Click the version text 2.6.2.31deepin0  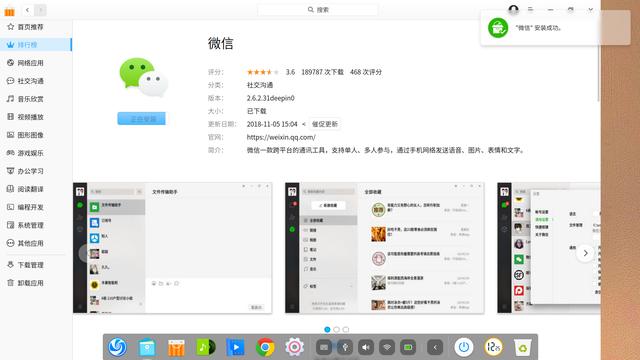pyautogui.click(x=270, y=98)
